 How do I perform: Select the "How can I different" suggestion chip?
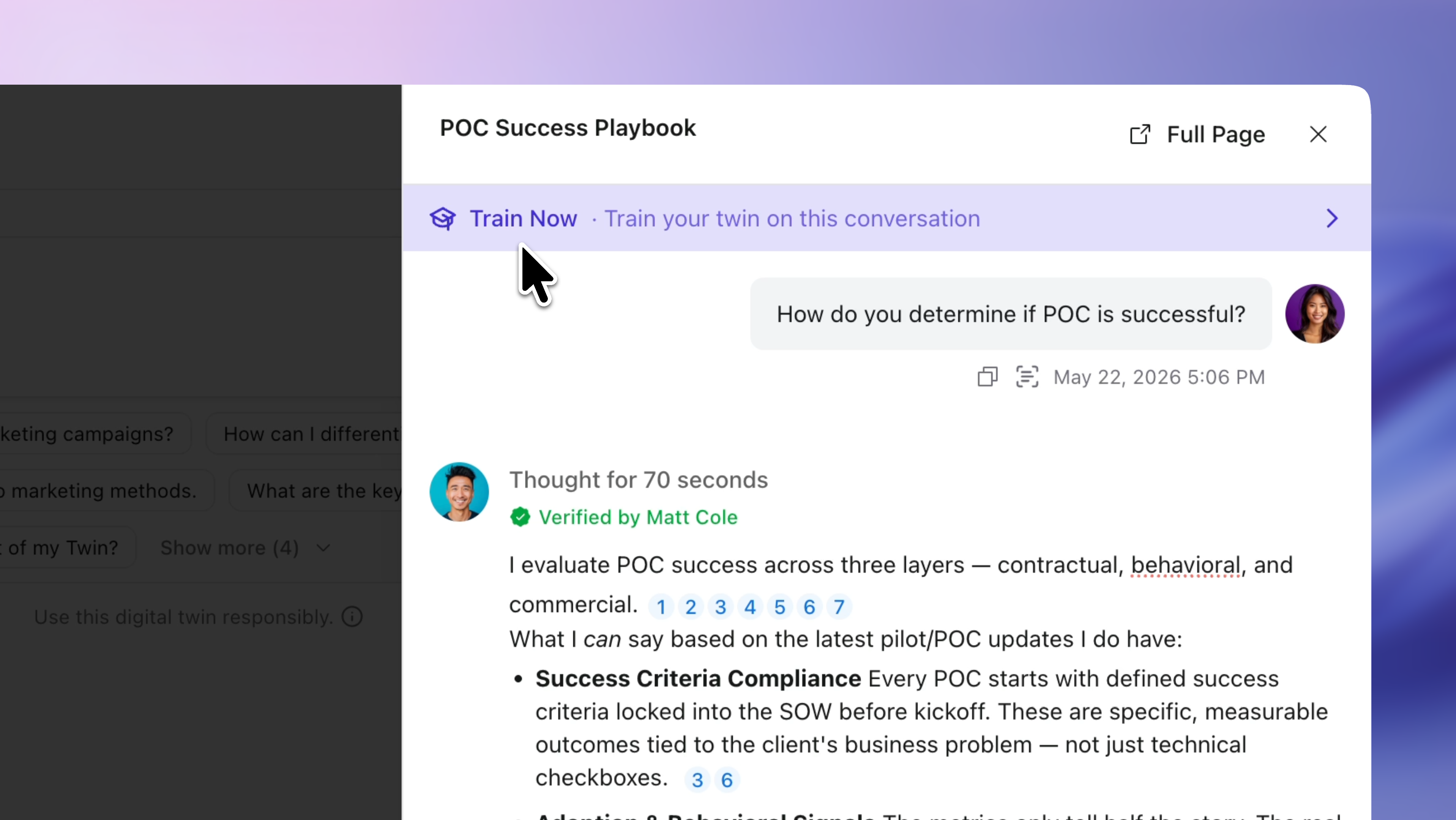[x=304, y=434]
